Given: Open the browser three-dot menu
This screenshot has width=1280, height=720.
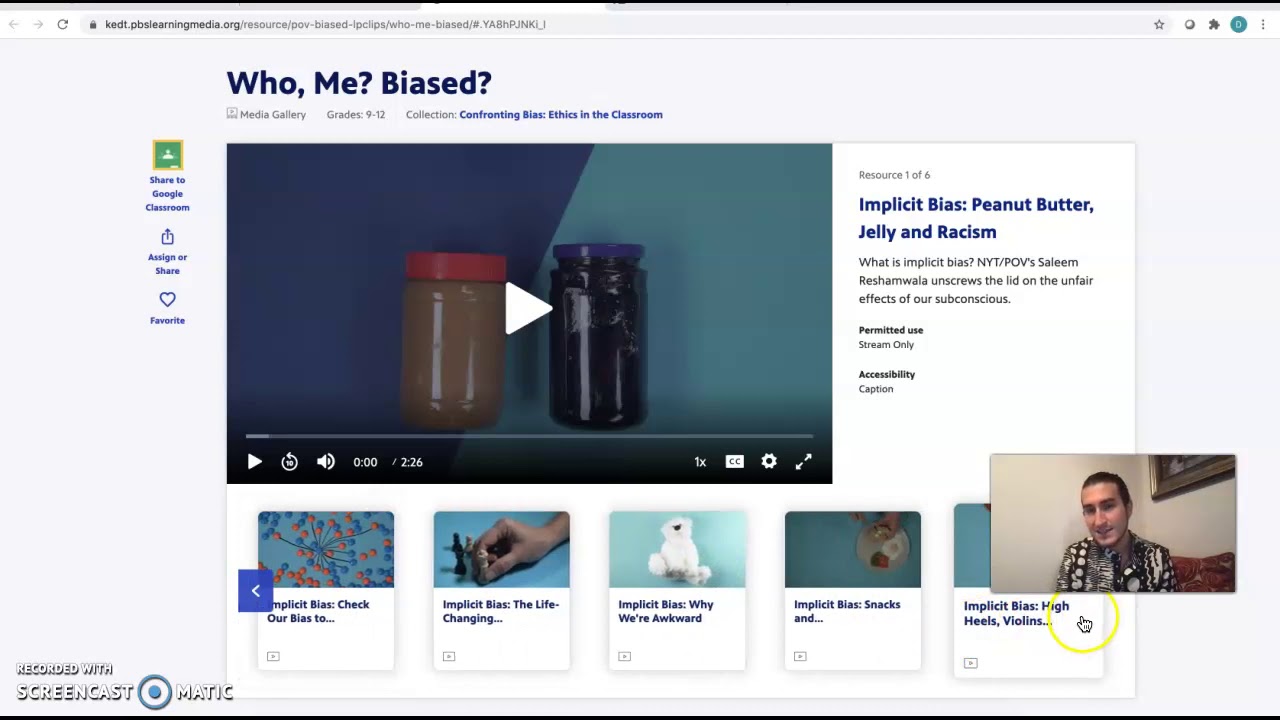Looking at the screenshot, I should (x=1263, y=24).
